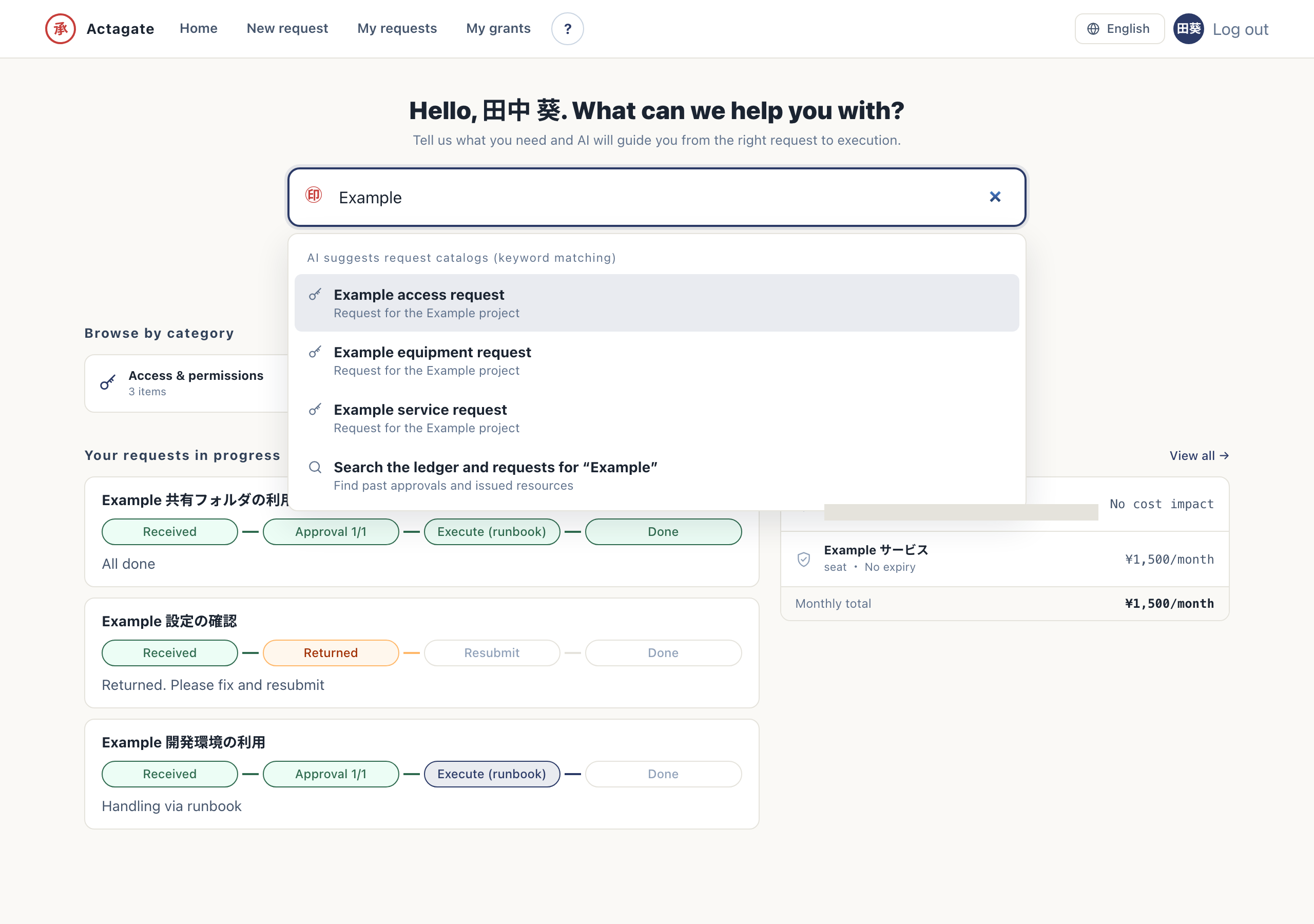Click the Done step of 共有フォルダの利用 request
Screen dimensions: 1314x924
(x=663, y=532)
